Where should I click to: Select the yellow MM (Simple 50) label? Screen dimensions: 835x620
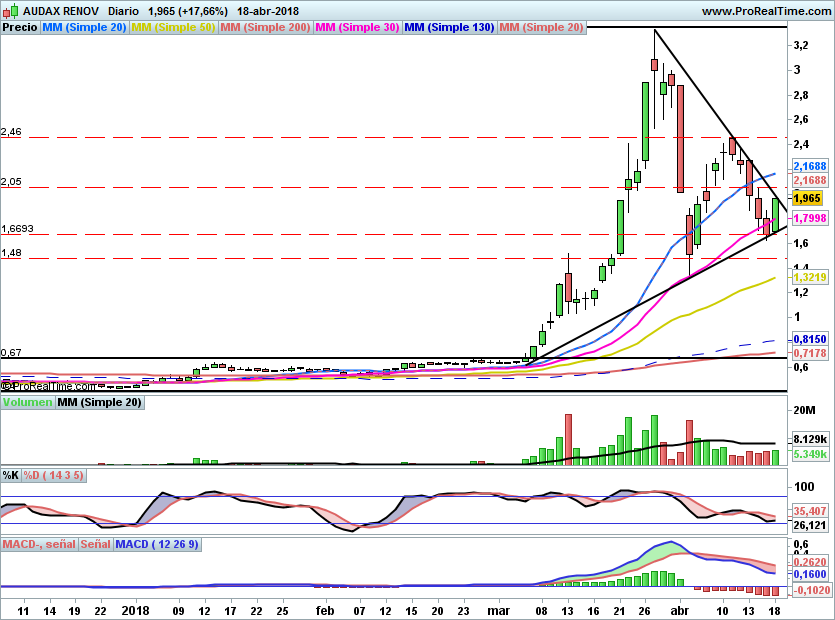(x=173, y=28)
